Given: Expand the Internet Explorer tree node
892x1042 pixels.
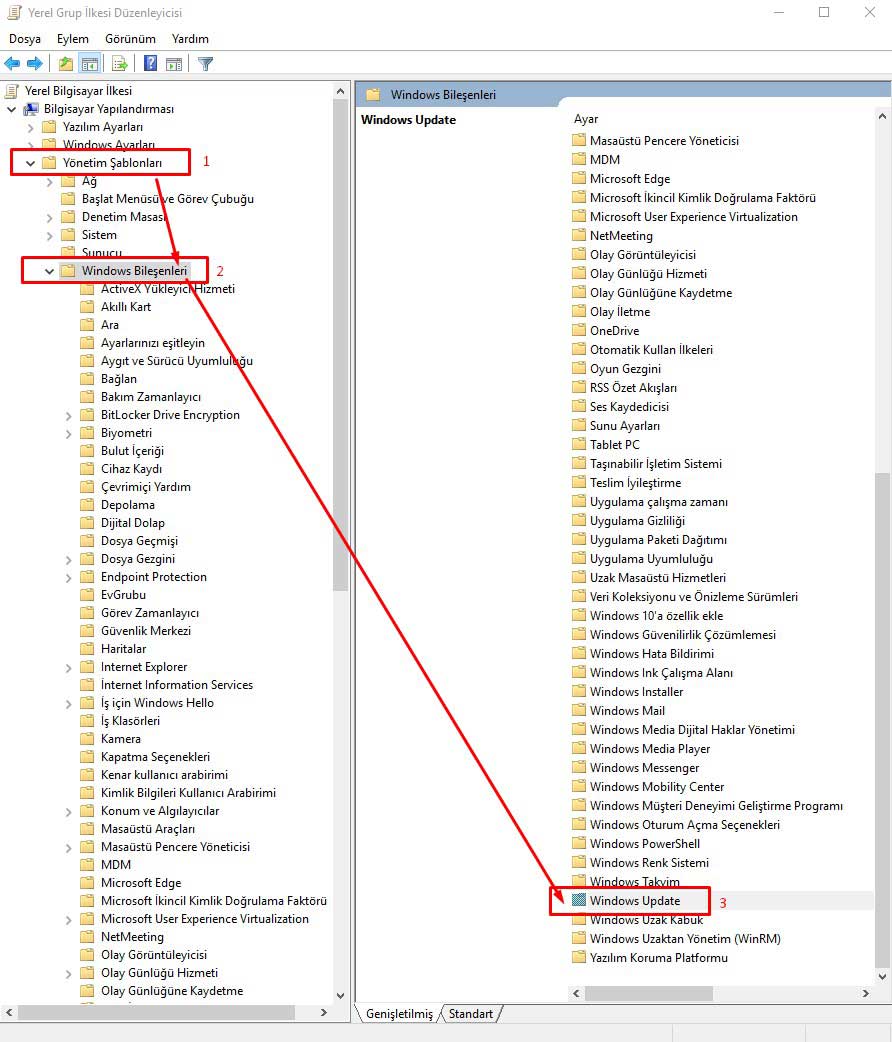Looking at the screenshot, I should tap(68, 667).
